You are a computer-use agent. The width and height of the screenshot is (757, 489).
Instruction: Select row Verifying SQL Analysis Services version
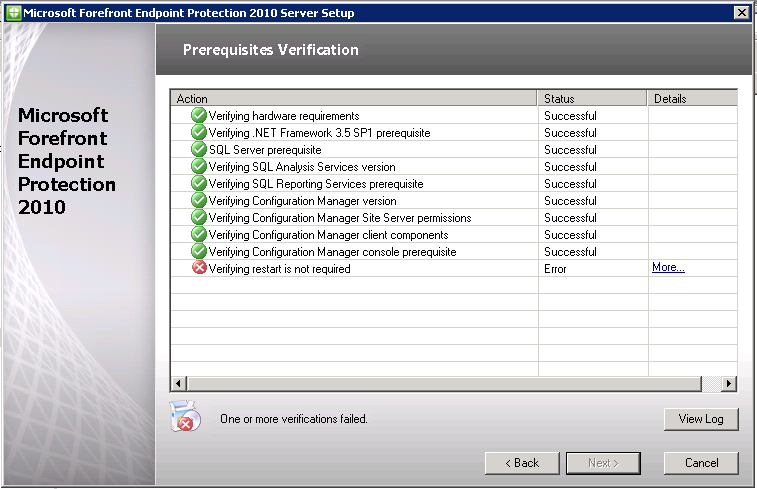pyautogui.click(x=454, y=166)
